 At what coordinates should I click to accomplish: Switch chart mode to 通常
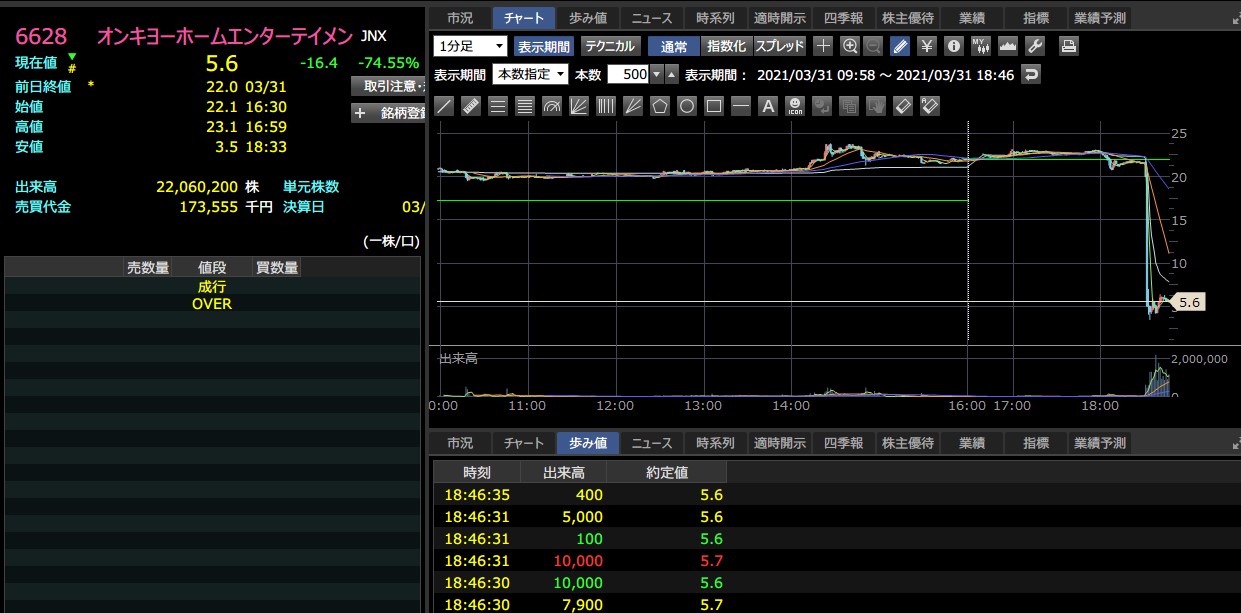(673, 46)
